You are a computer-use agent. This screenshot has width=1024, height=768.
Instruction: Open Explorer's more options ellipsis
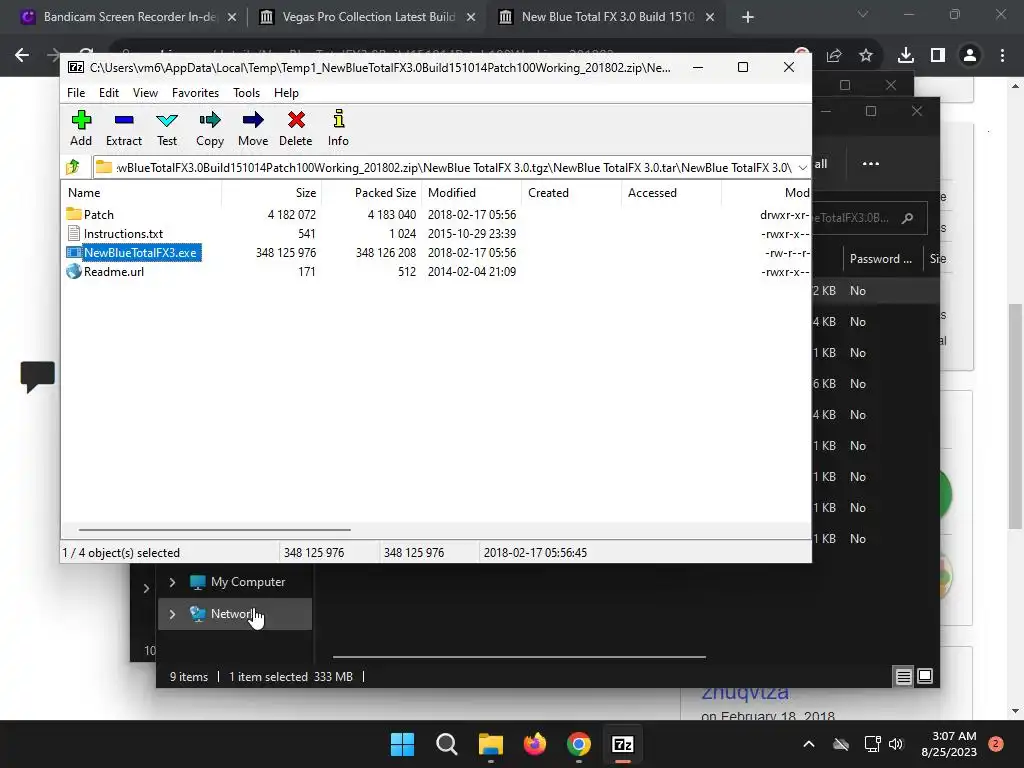pos(871,163)
